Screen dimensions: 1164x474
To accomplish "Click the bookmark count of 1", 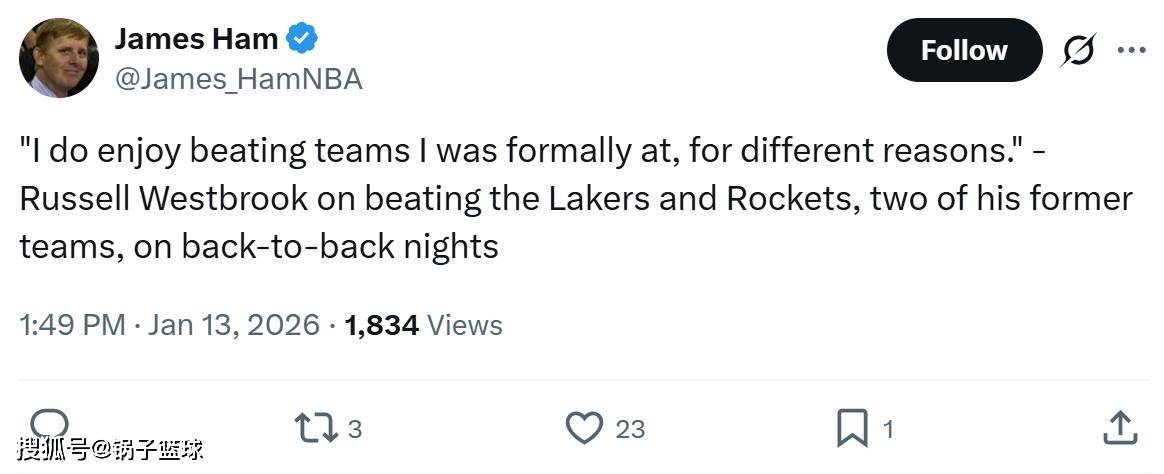I will click(888, 430).
